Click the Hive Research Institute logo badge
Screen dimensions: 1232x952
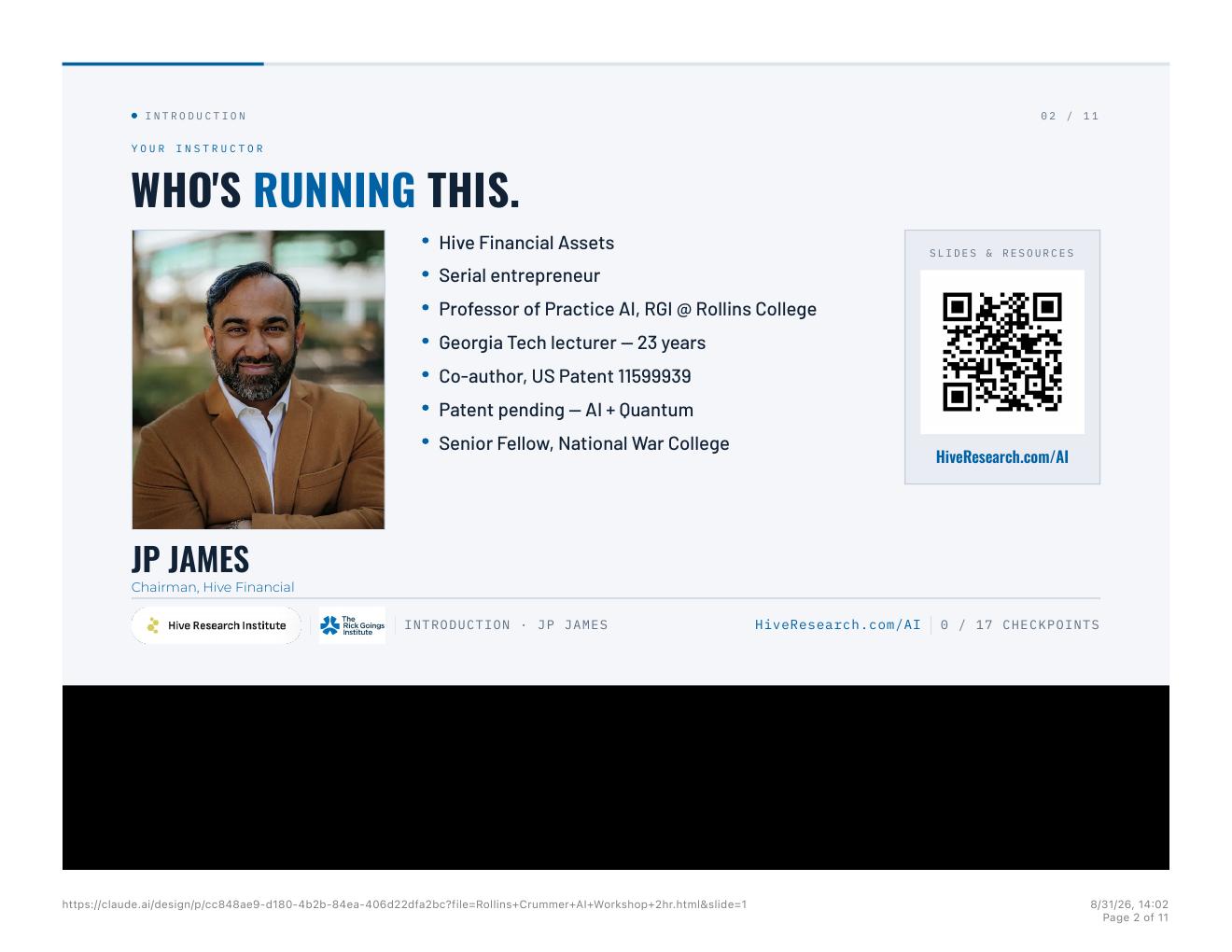(x=217, y=625)
